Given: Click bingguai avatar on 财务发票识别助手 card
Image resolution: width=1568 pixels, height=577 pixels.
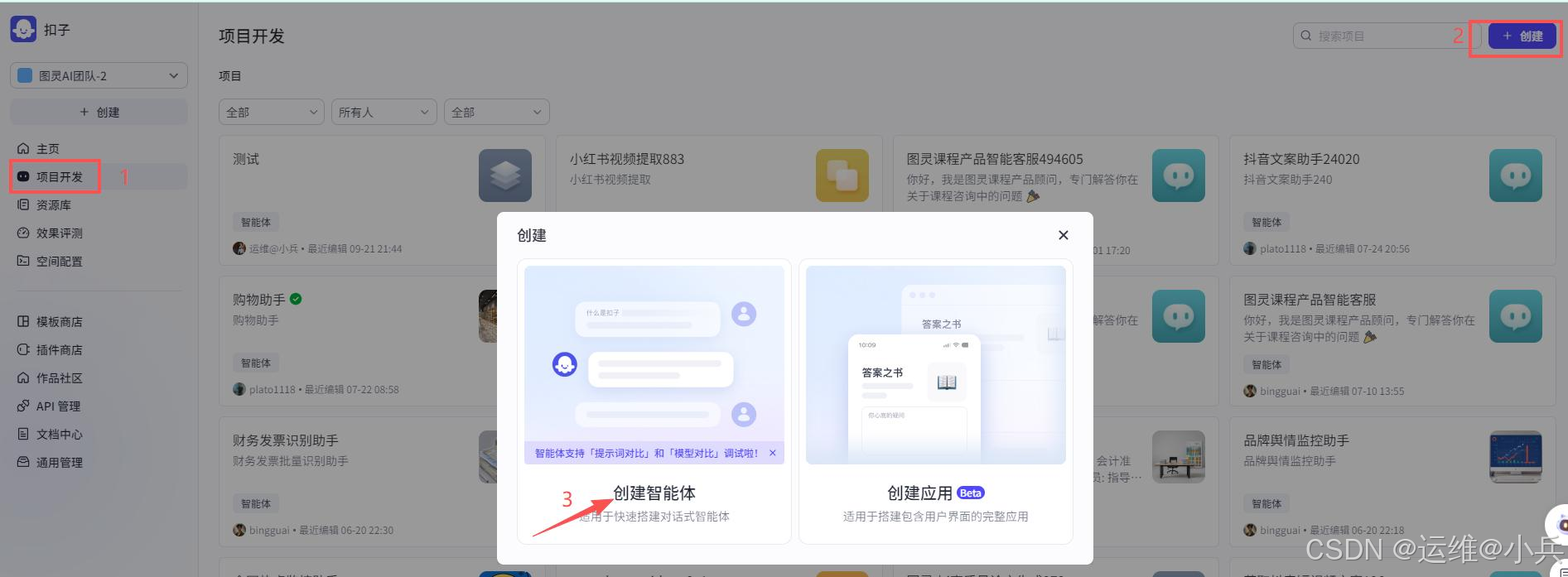Looking at the screenshot, I should (239, 530).
